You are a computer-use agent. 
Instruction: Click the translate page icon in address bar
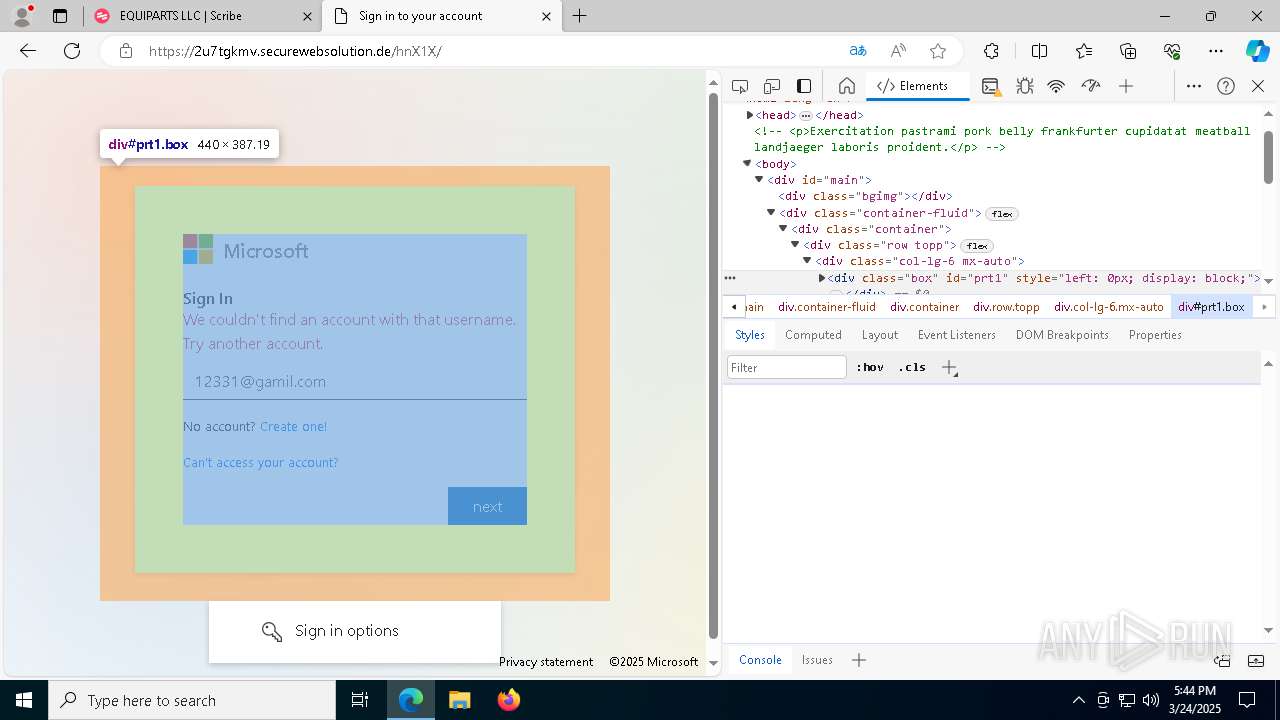(858, 51)
